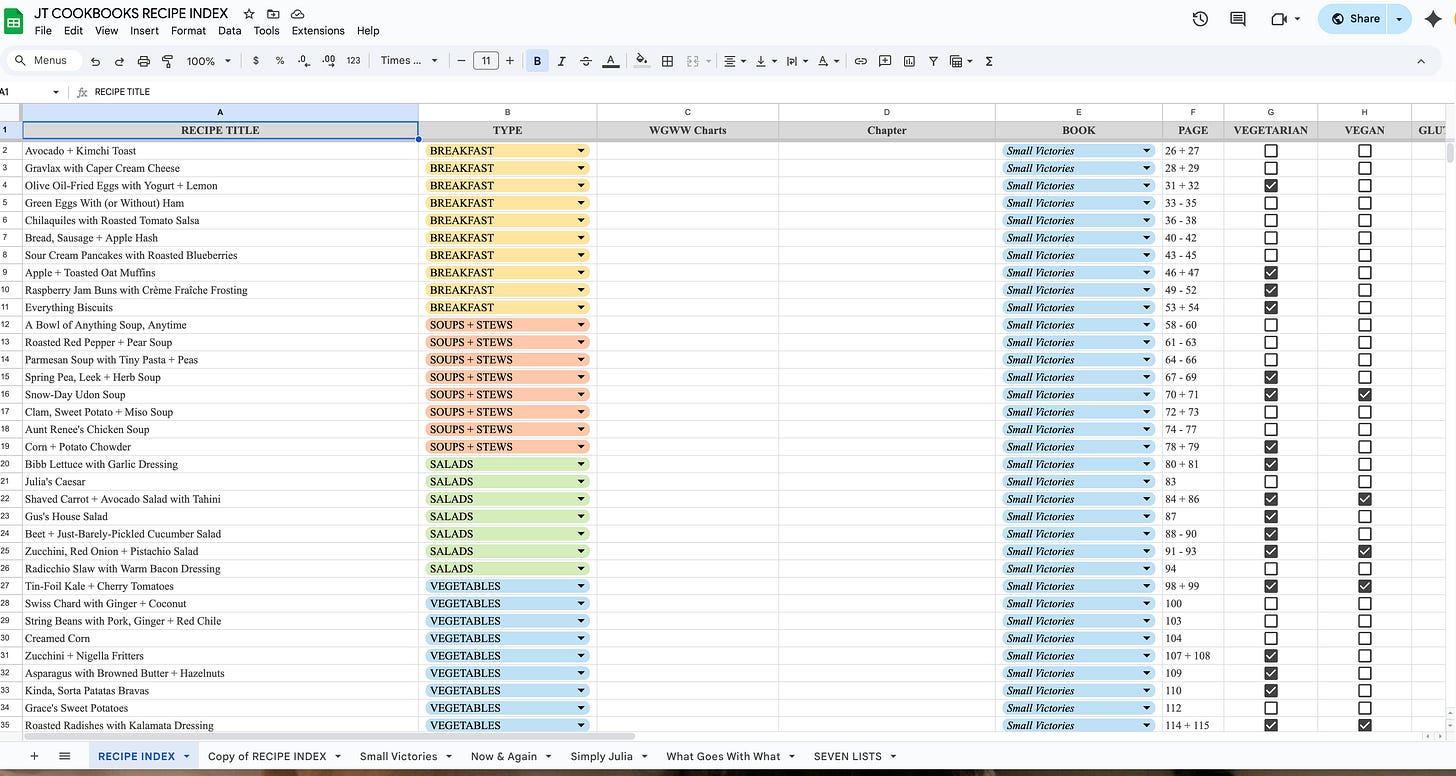The image size is (1456, 776).
Task: Open TYPE dropdown for Gravlax with Caper Cream Cheese
Action: tap(581, 169)
